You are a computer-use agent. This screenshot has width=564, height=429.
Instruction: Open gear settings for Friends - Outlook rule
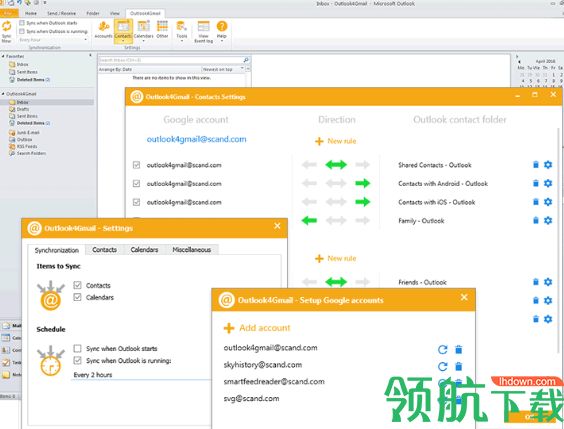(548, 282)
